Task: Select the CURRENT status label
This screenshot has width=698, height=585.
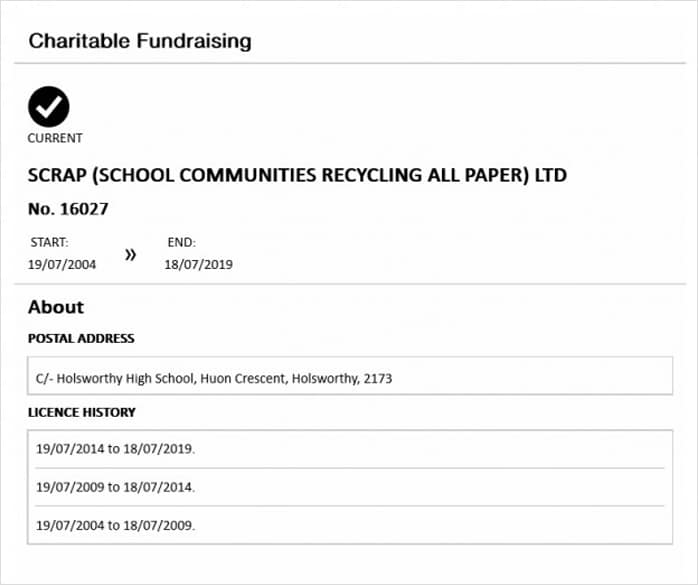Action: pos(55,138)
